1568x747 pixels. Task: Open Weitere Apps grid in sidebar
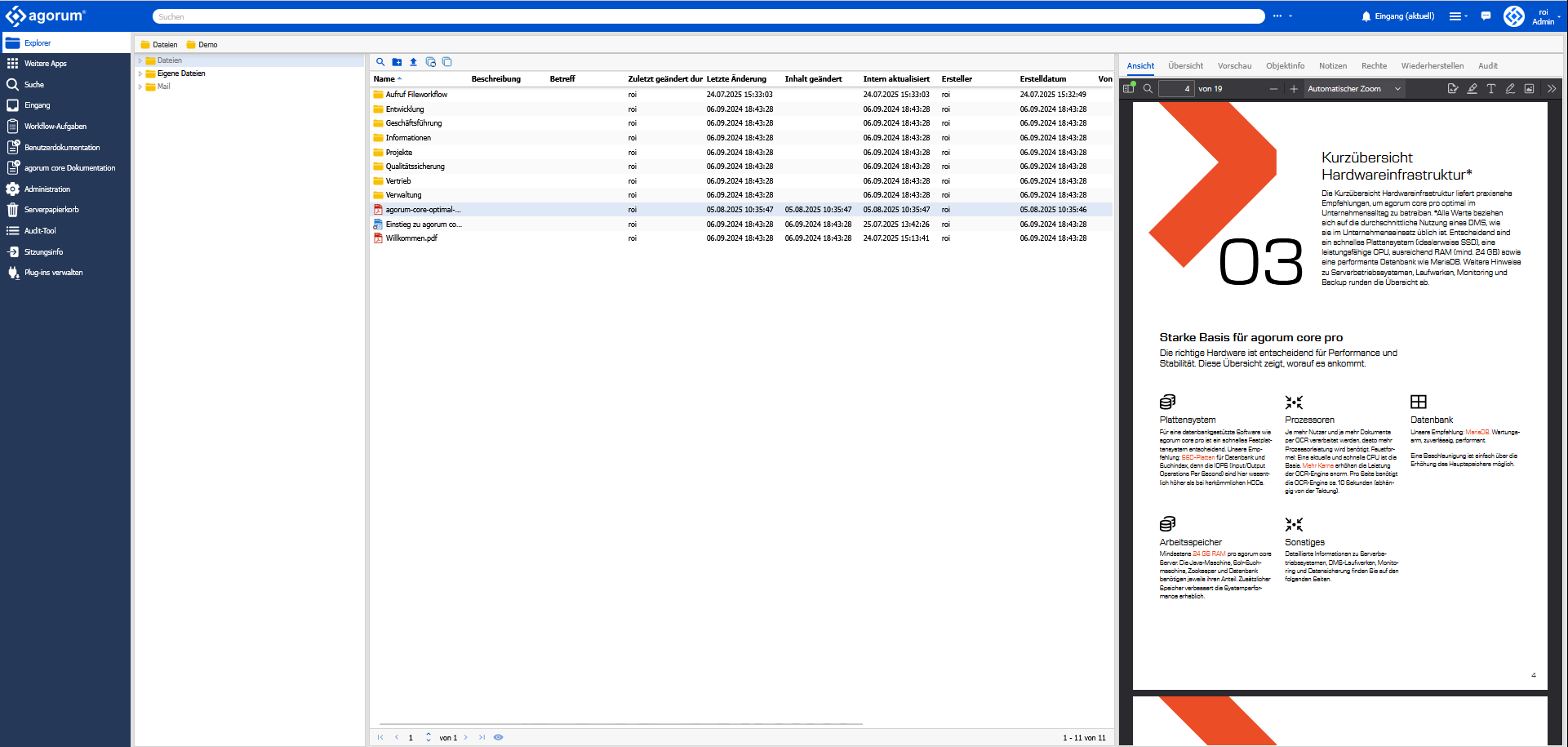65,64
